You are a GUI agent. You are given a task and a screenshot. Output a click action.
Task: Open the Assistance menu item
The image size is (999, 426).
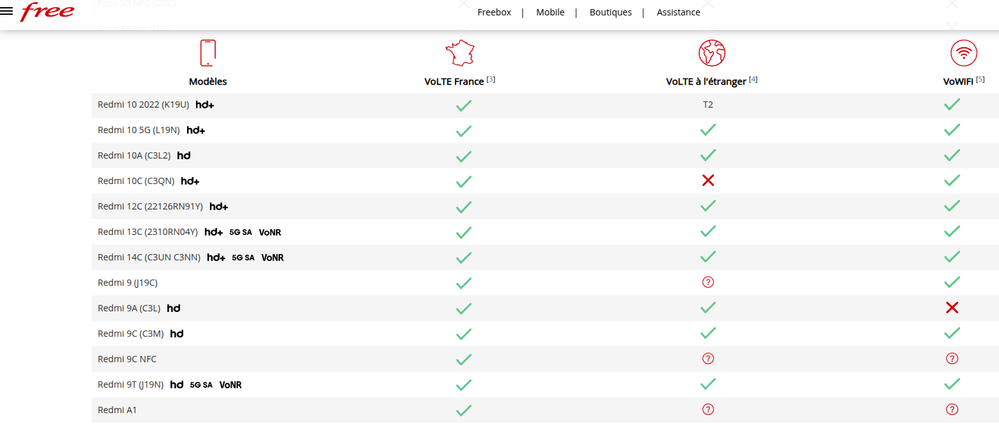pyautogui.click(x=678, y=12)
